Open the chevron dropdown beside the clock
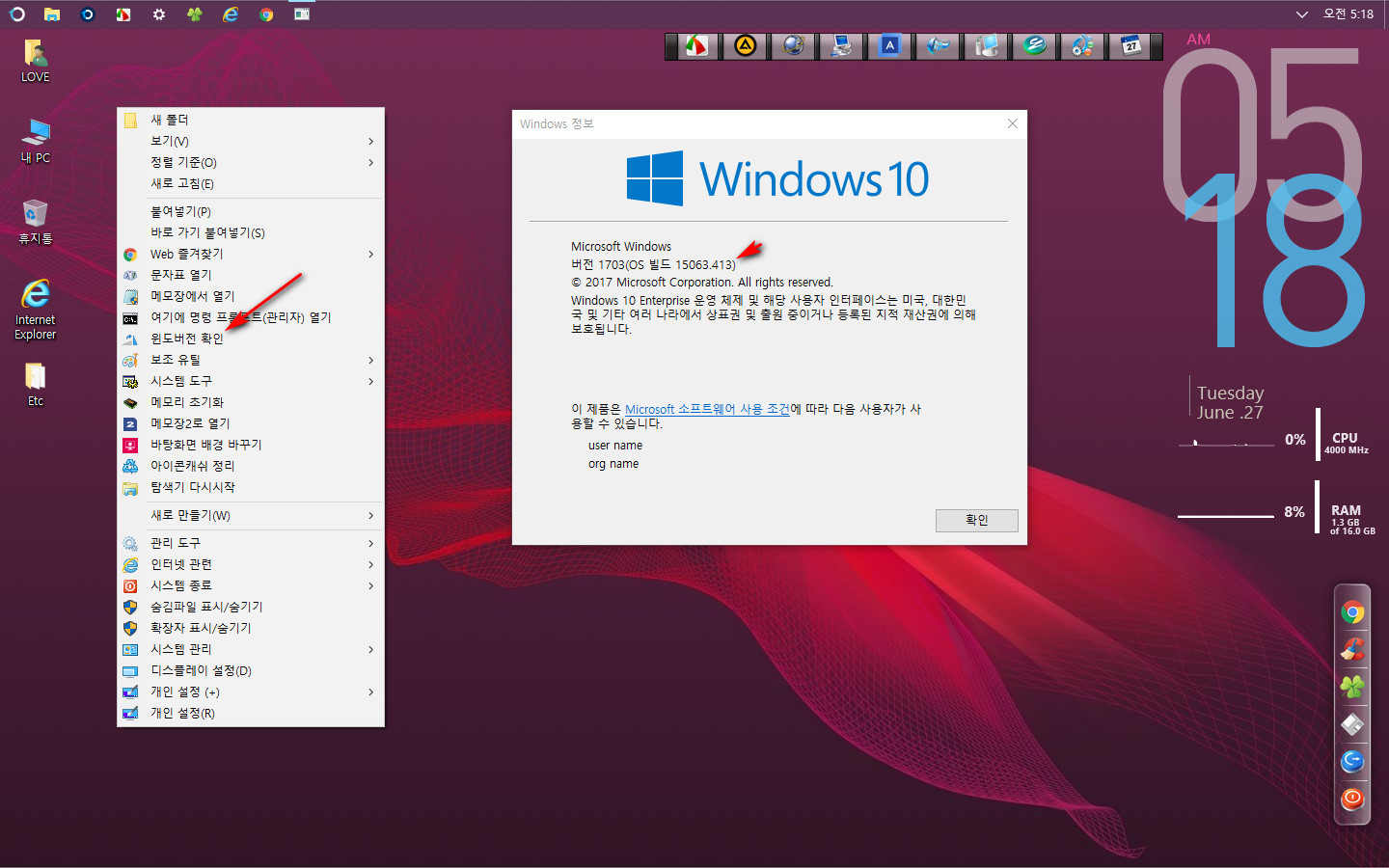The height and width of the screenshot is (868, 1389). pos(1301,14)
